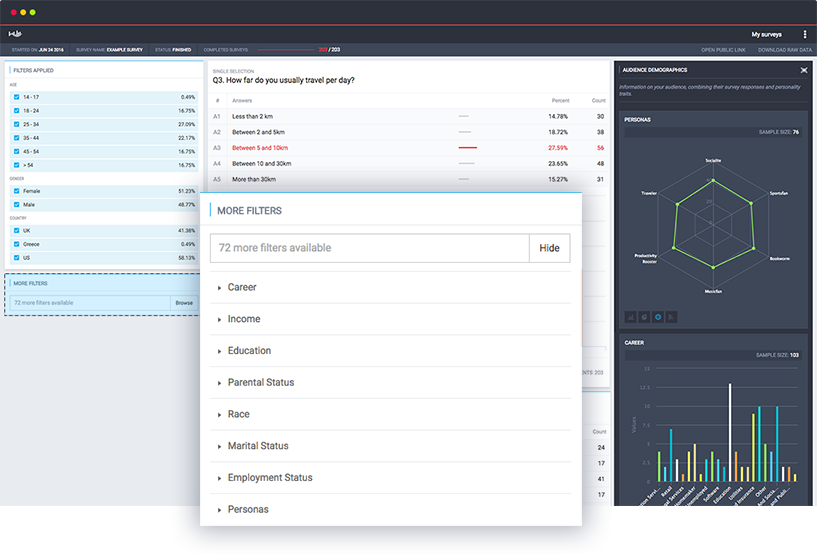Toggle the 35 - 44 age filter
817x555 pixels.
click(x=17, y=138)
